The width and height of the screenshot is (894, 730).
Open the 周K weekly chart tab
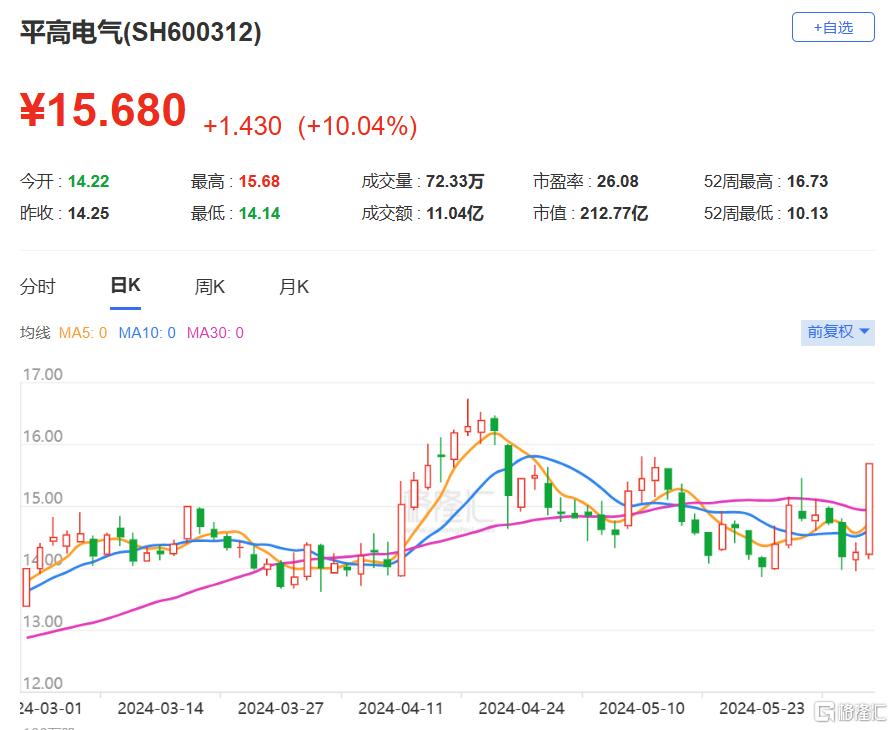(210, 286)
